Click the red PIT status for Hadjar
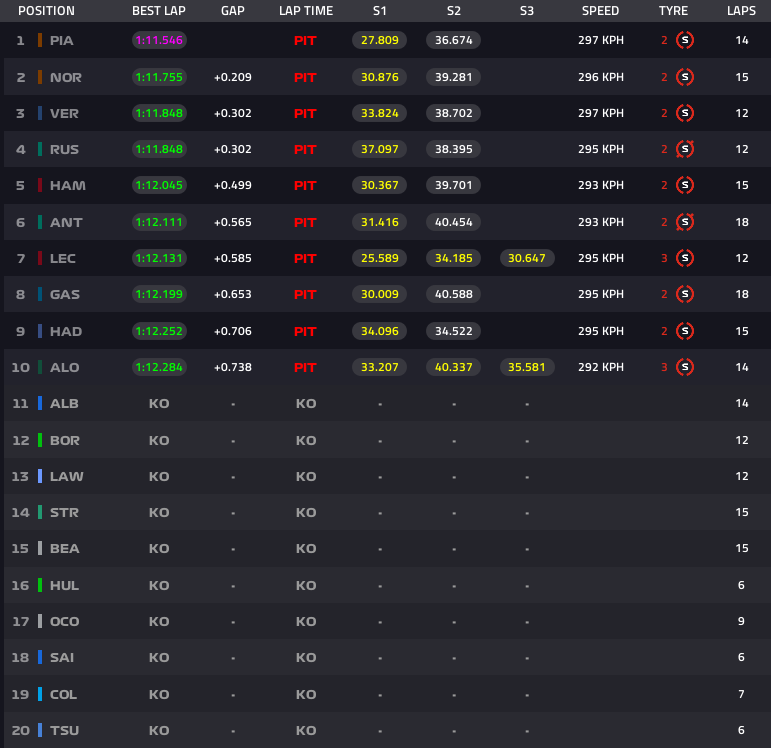This screenshot has width=771, height=748. 305,331
